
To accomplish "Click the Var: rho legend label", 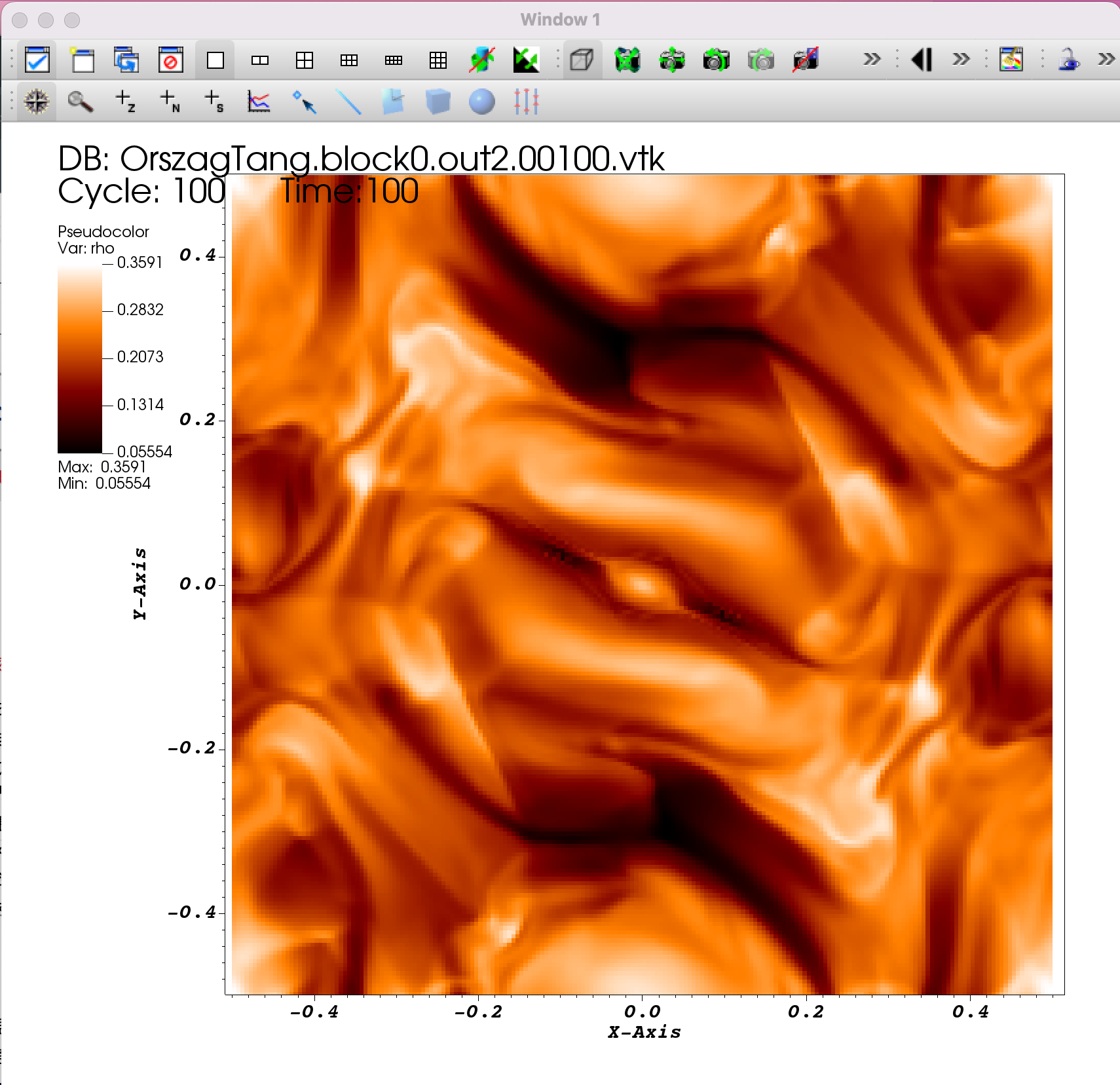I will click(86, 248).
